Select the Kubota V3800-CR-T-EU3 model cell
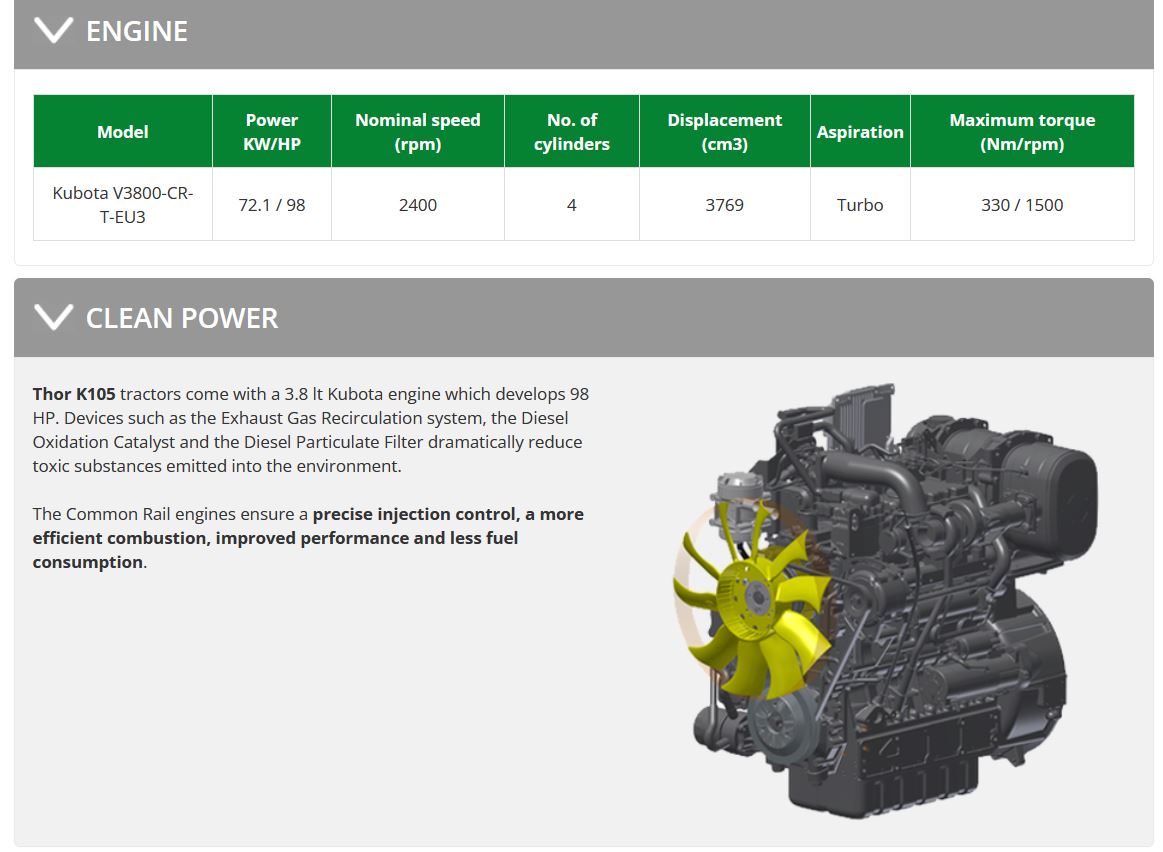 123,204
